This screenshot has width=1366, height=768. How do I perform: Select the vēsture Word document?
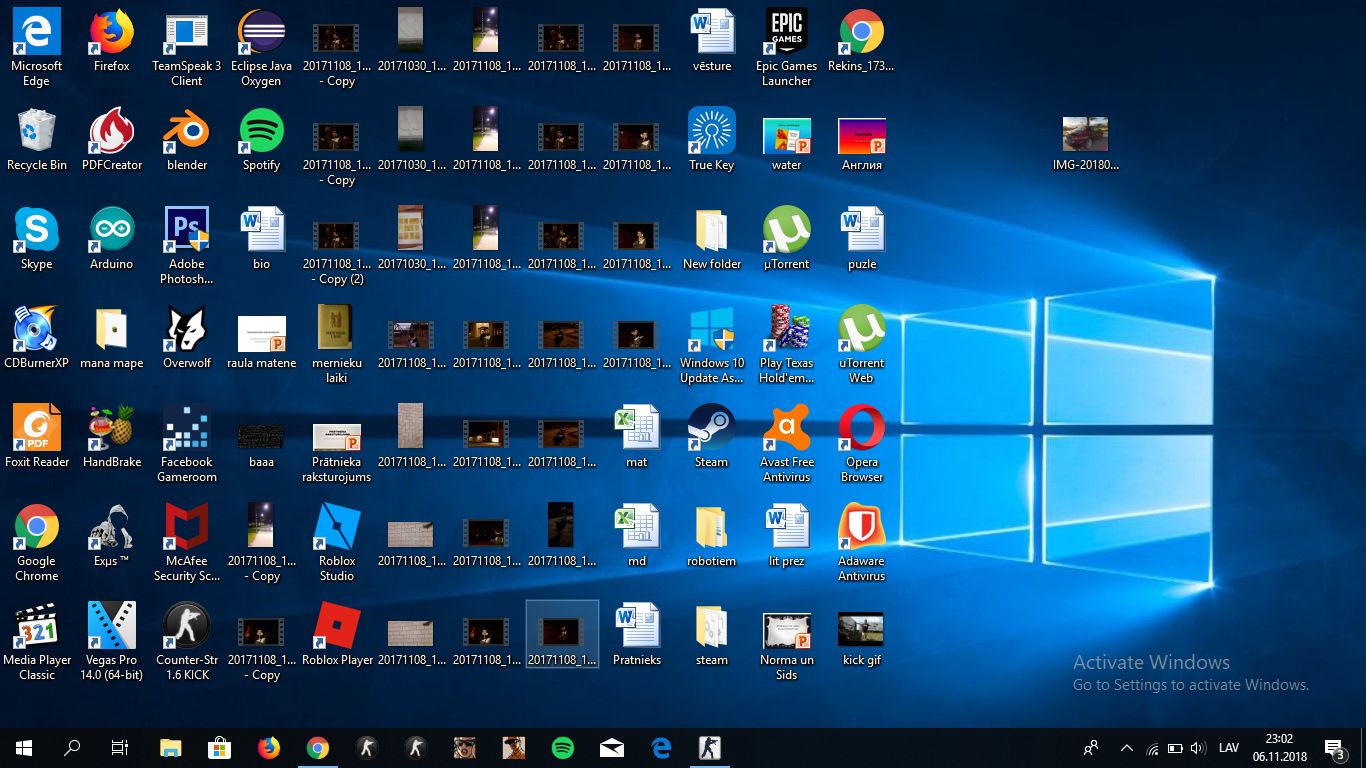712,40
